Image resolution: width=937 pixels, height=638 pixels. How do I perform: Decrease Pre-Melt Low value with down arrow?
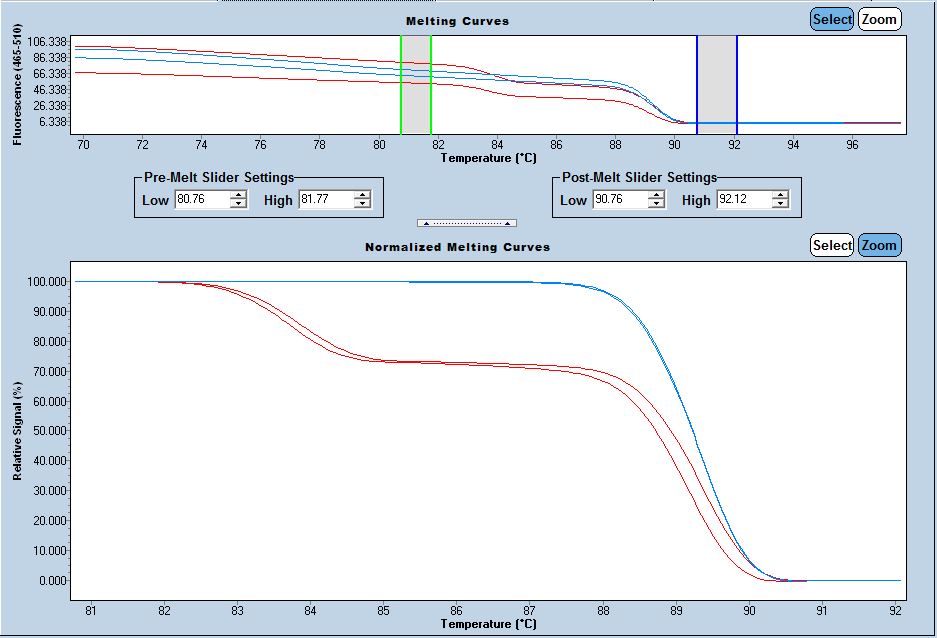[x=238, y=204]
